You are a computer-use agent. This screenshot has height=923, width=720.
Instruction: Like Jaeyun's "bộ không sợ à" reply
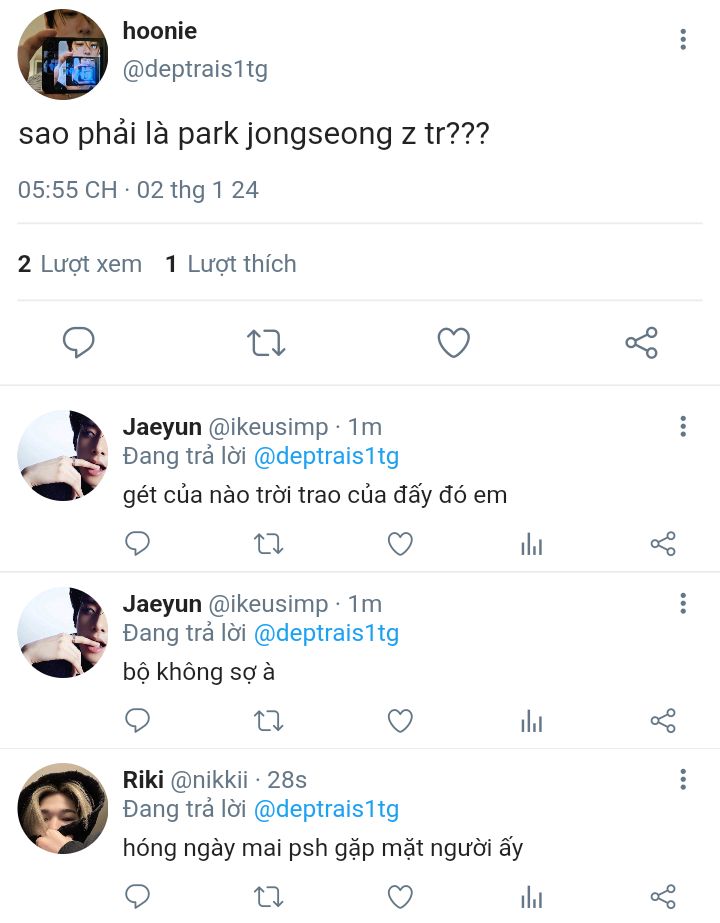point(400,721)
